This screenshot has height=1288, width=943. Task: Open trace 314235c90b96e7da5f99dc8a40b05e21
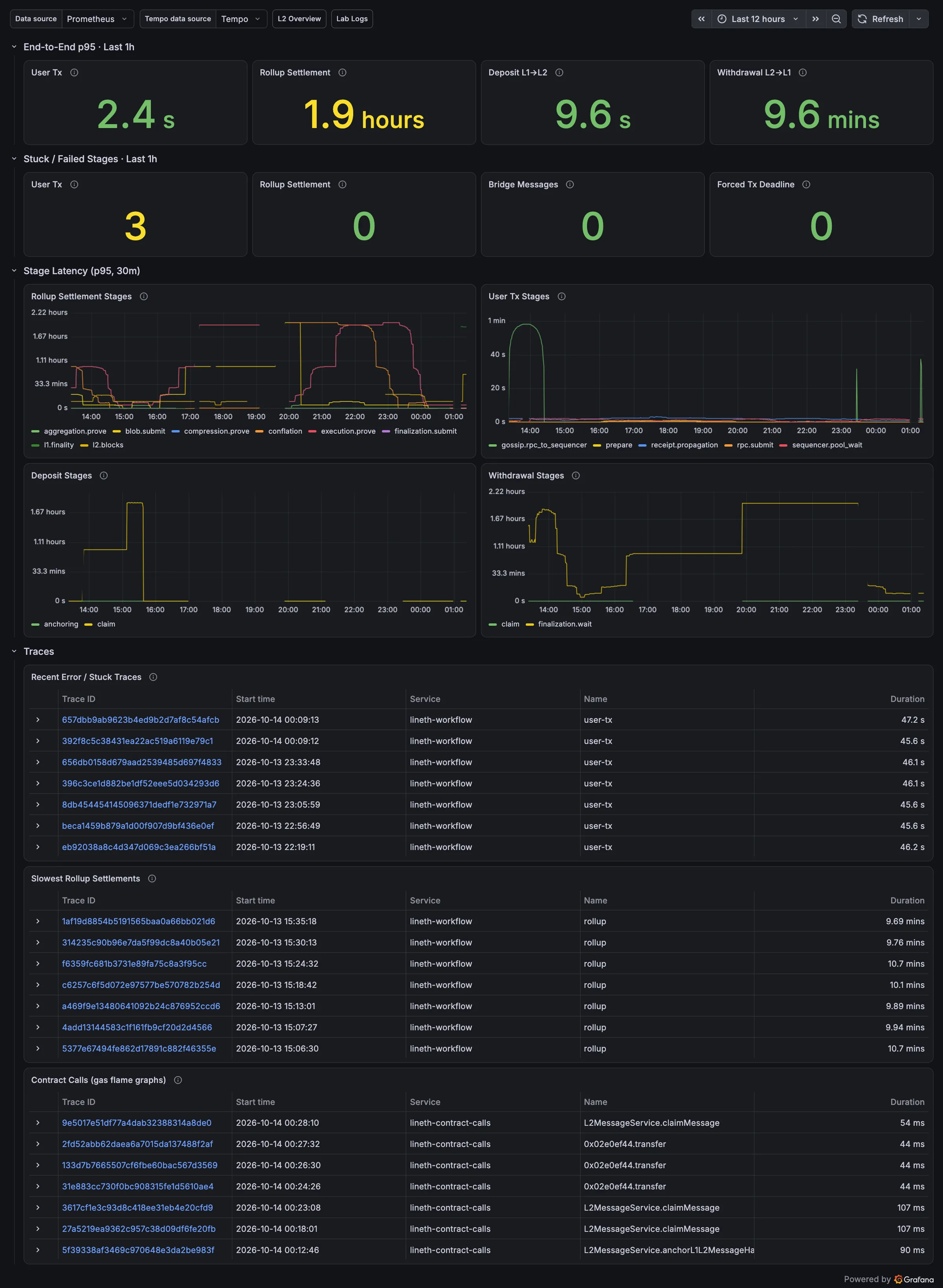point(140,942)
